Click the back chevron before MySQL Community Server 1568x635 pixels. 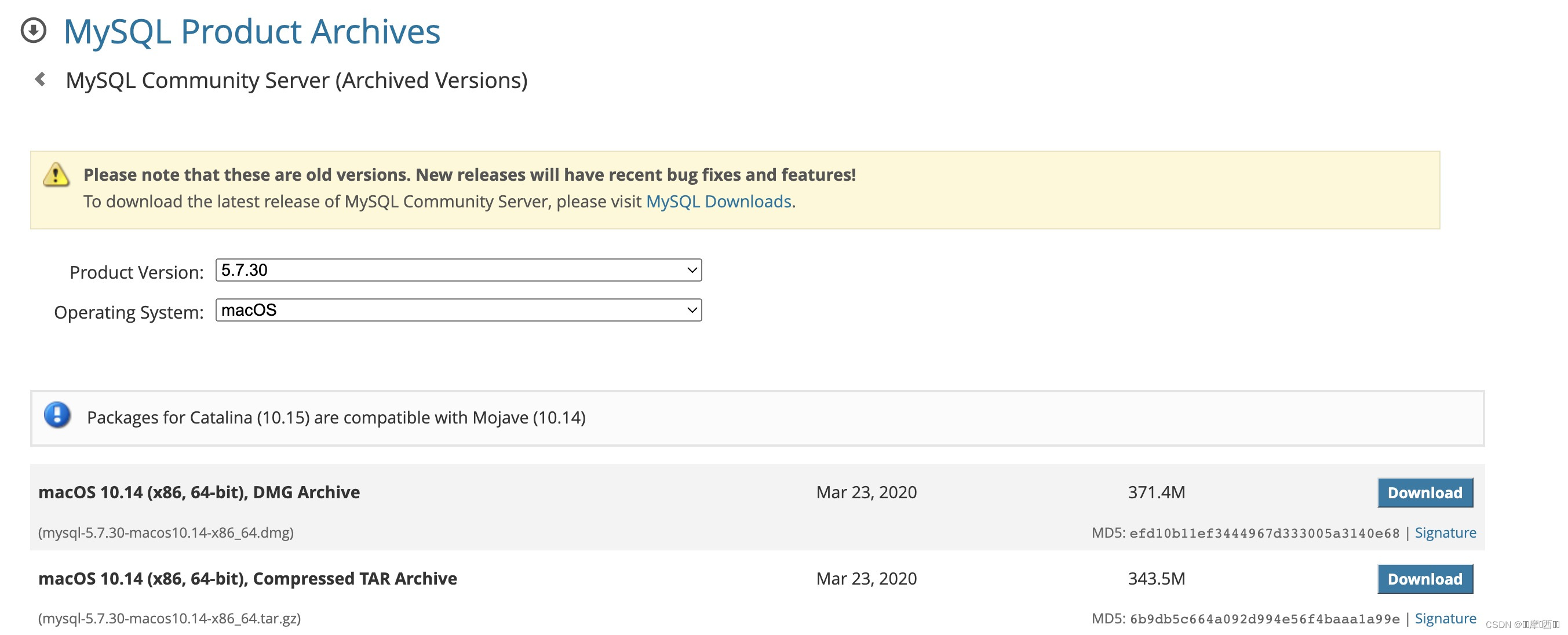click(40, 79)
